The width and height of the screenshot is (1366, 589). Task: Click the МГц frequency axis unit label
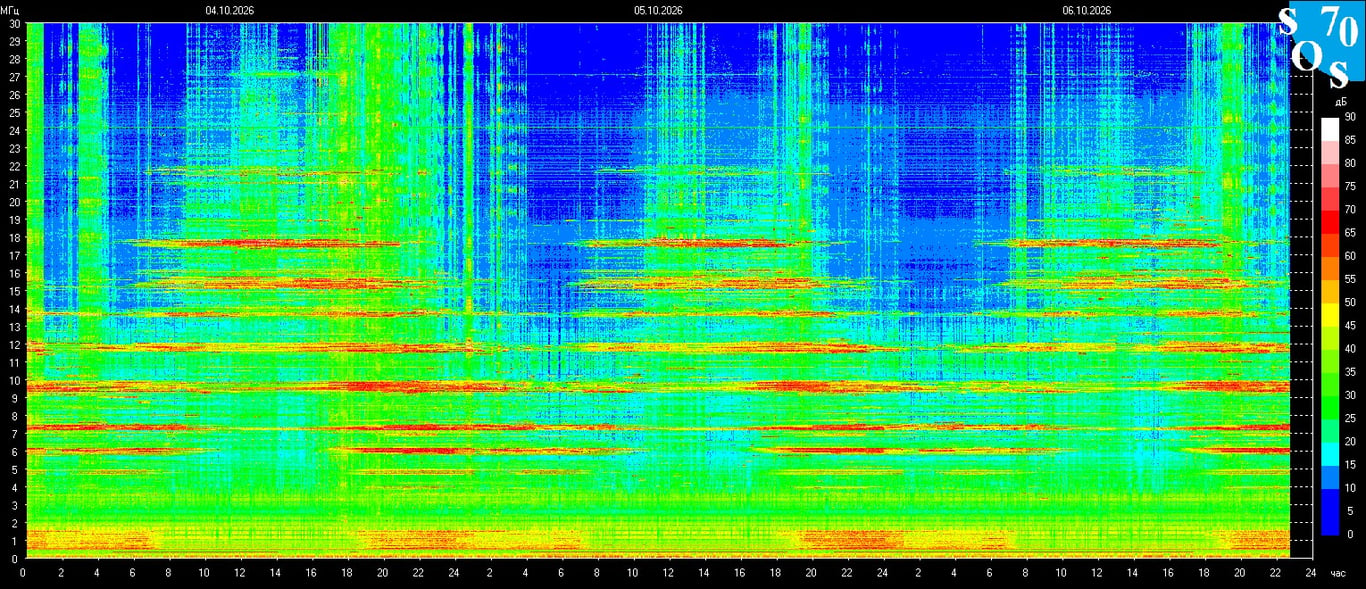(10, 10)
